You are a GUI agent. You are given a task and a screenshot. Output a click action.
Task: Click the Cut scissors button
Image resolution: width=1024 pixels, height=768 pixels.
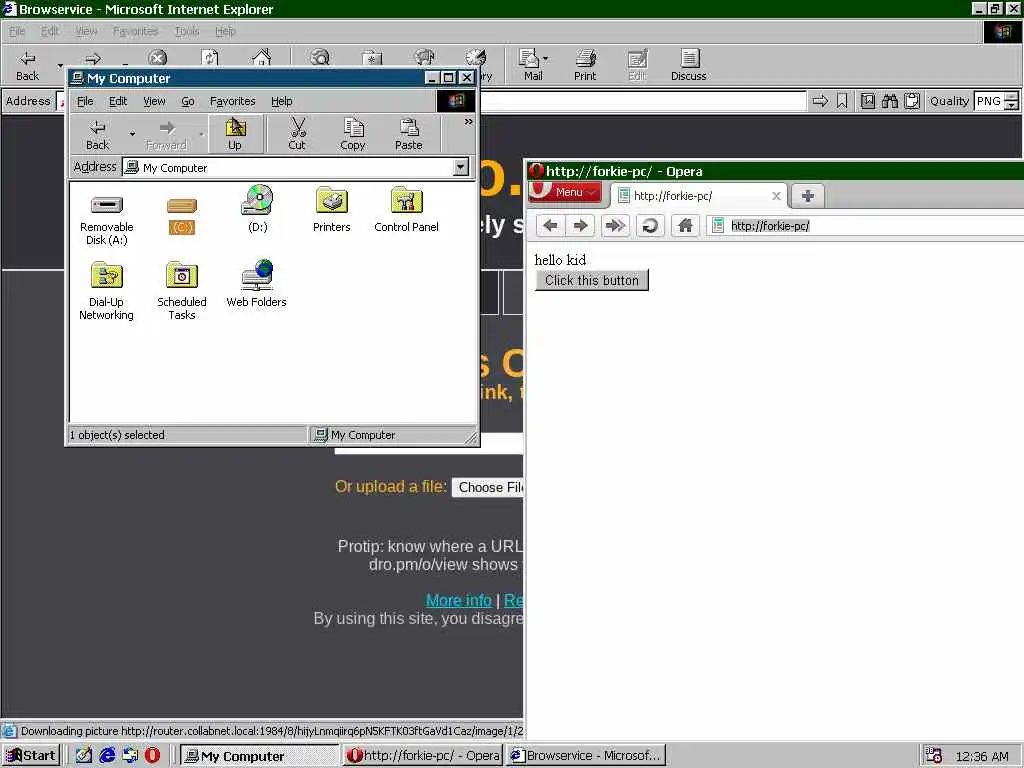click(297, 135)
